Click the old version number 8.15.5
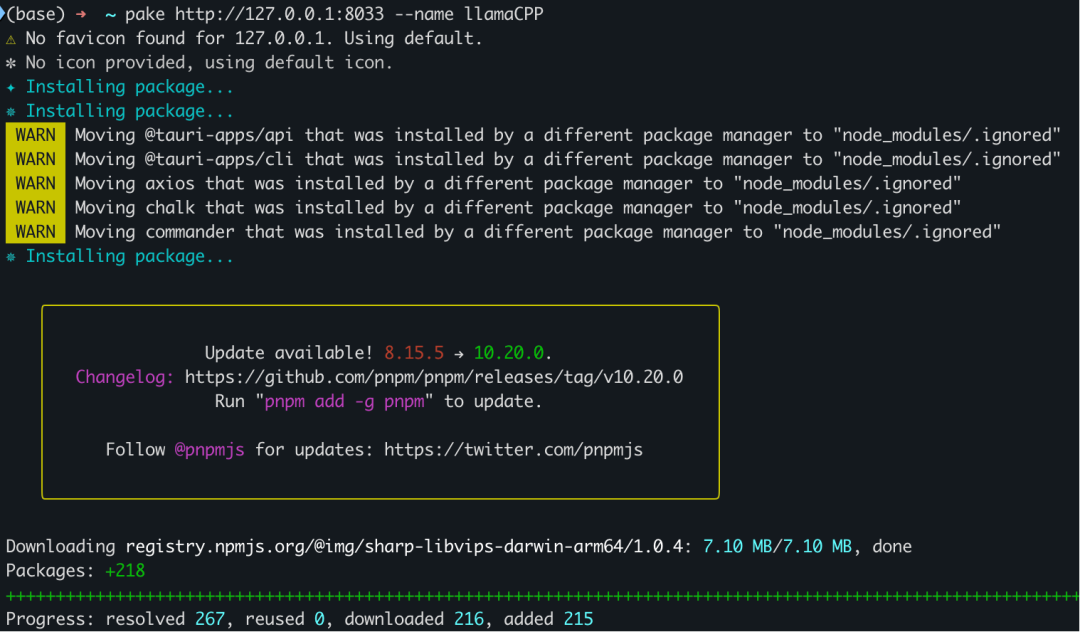The height and width of the screenshot is (632, 1080). tap(414, 353)
